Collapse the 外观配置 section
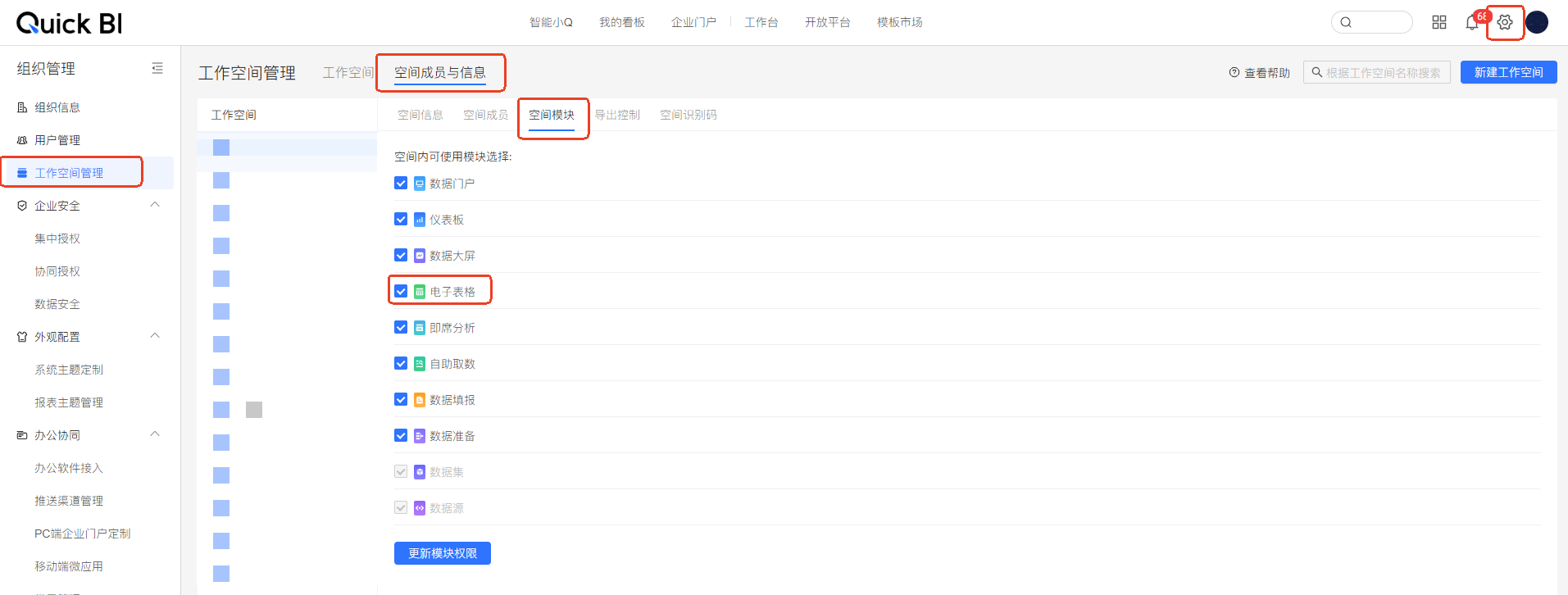 pos(155,336)
